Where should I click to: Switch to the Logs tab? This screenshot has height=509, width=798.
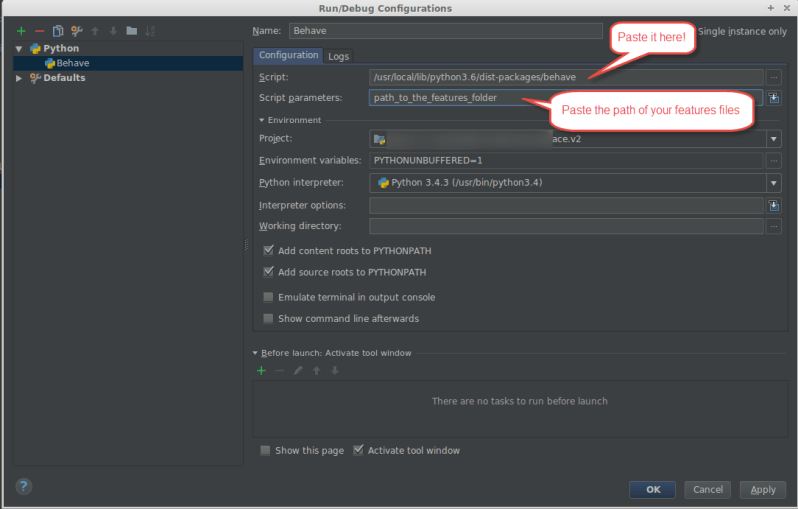tap(338, 56)
